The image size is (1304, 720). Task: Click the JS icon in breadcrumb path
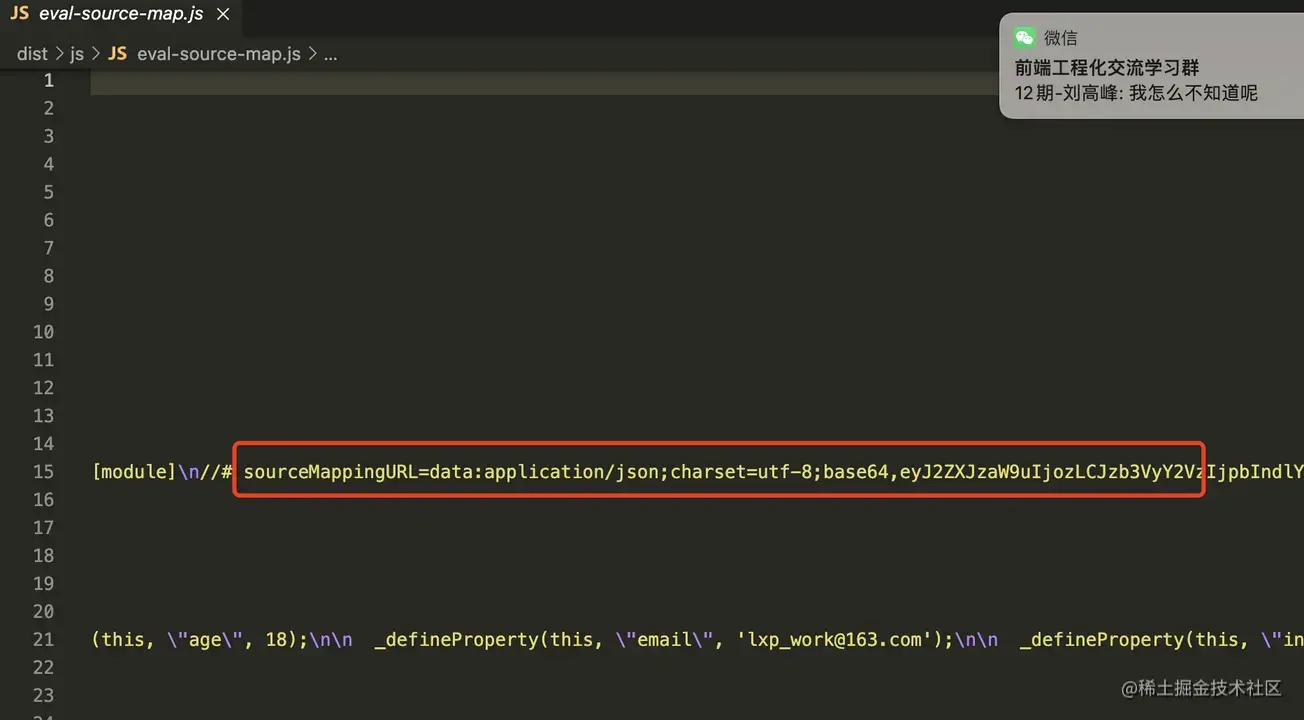click(x=117, y=54)
